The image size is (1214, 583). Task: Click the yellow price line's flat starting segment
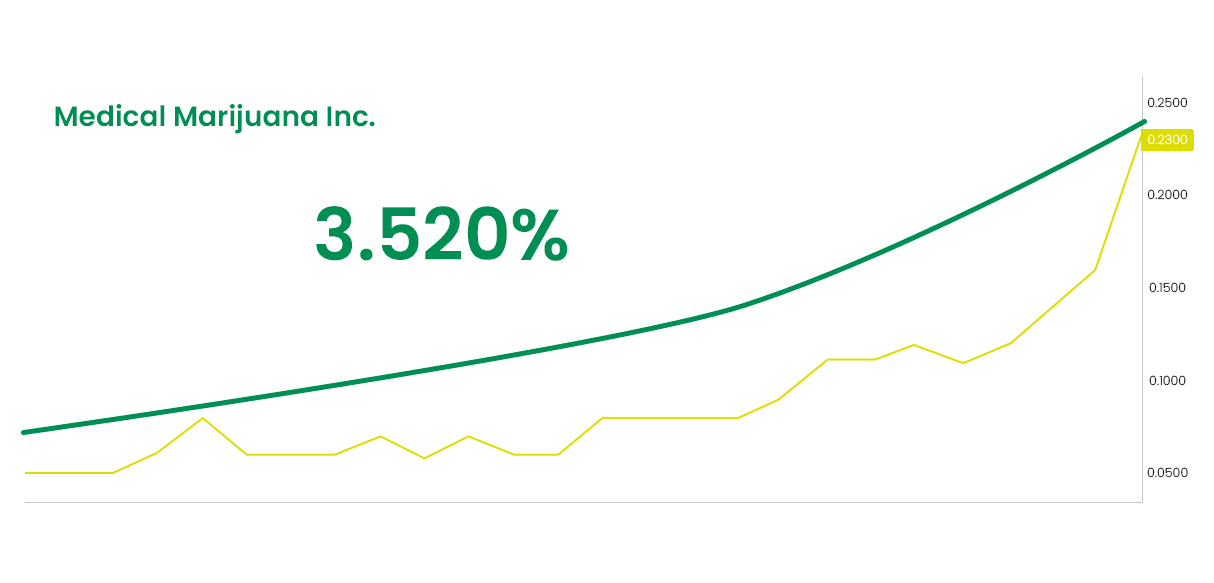click(x=68, y=473)
